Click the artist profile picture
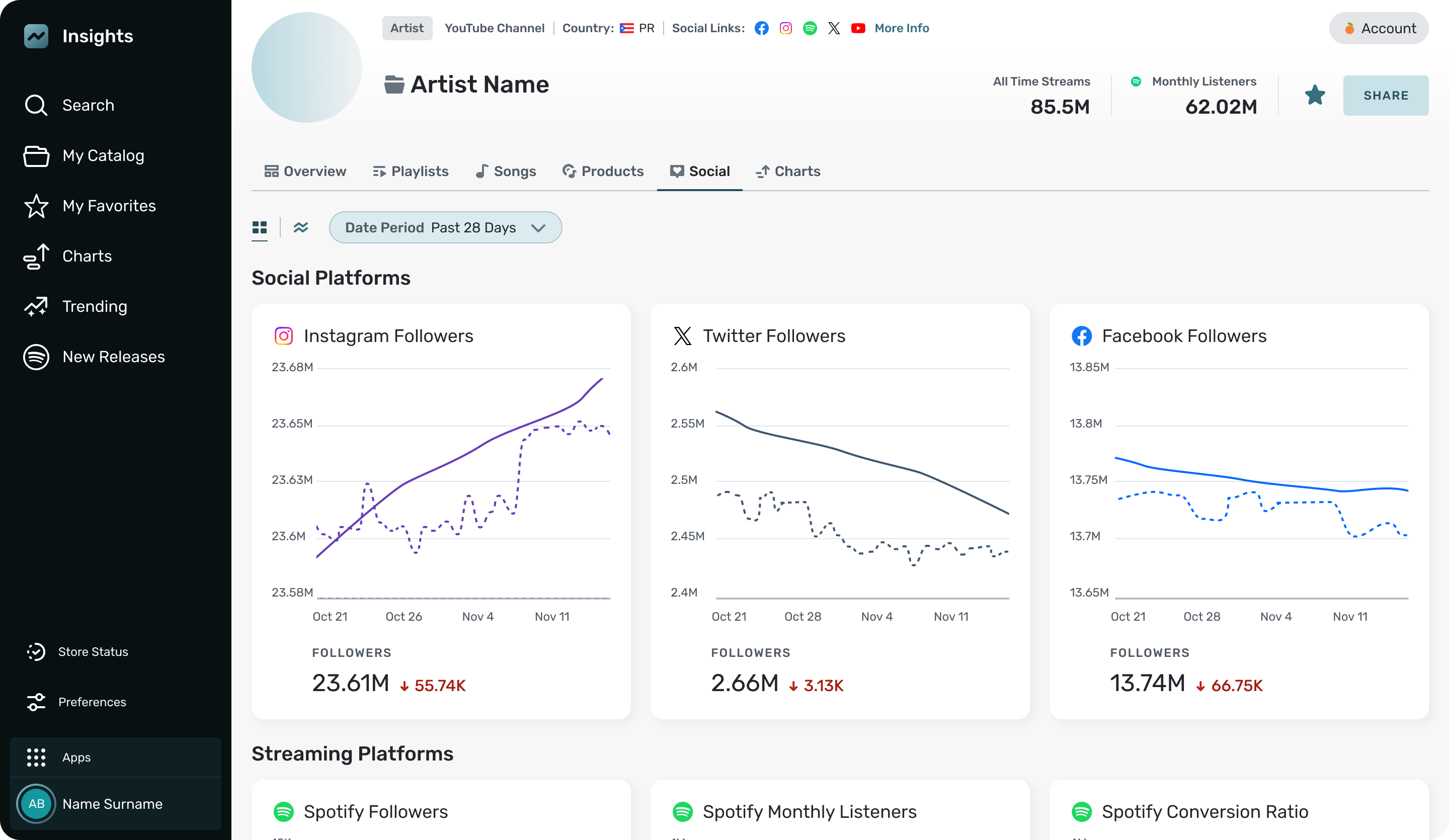 coord(306,67)
